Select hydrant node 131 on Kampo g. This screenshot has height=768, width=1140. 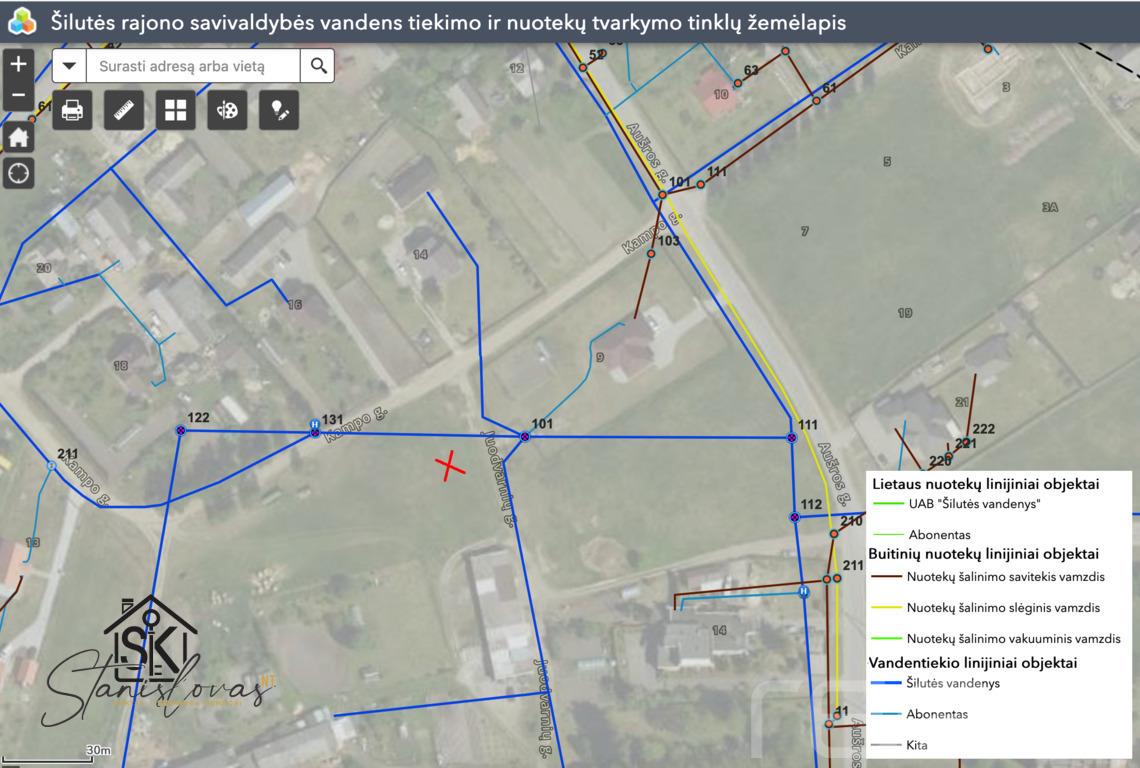click(x=315, y=425)
